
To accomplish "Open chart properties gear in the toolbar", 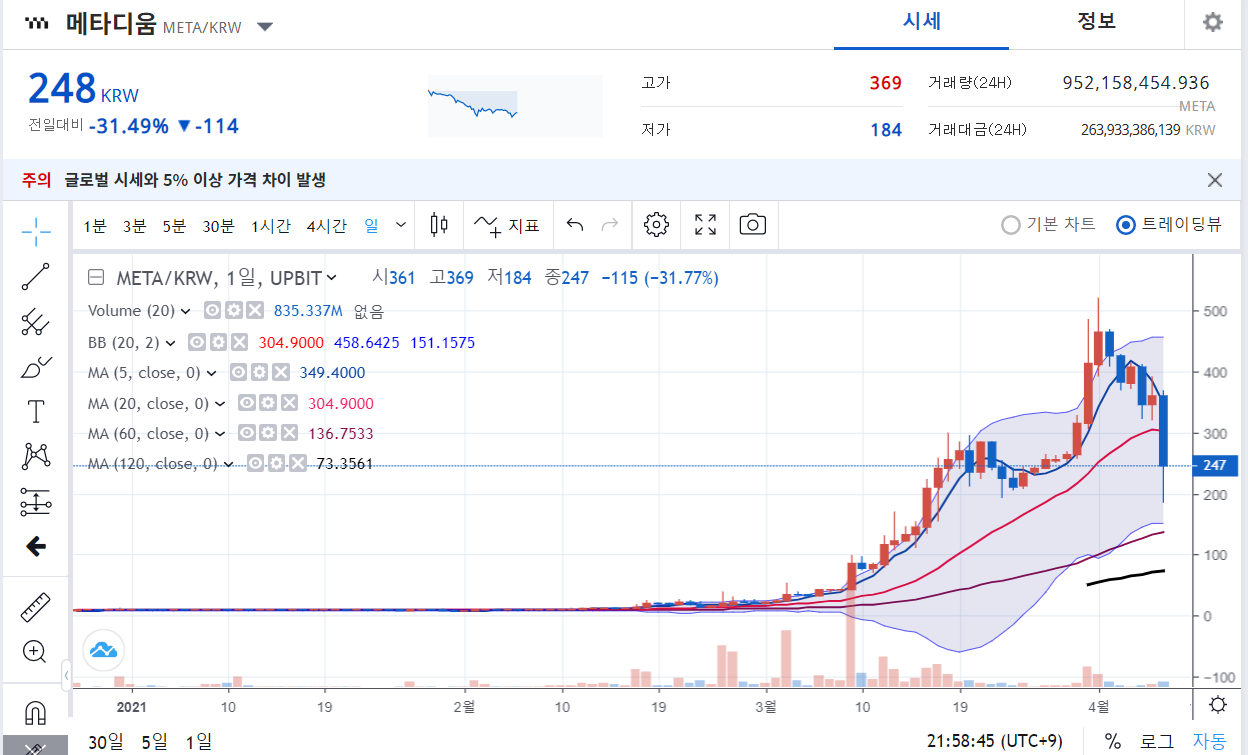I will click(x=656, y=225).
